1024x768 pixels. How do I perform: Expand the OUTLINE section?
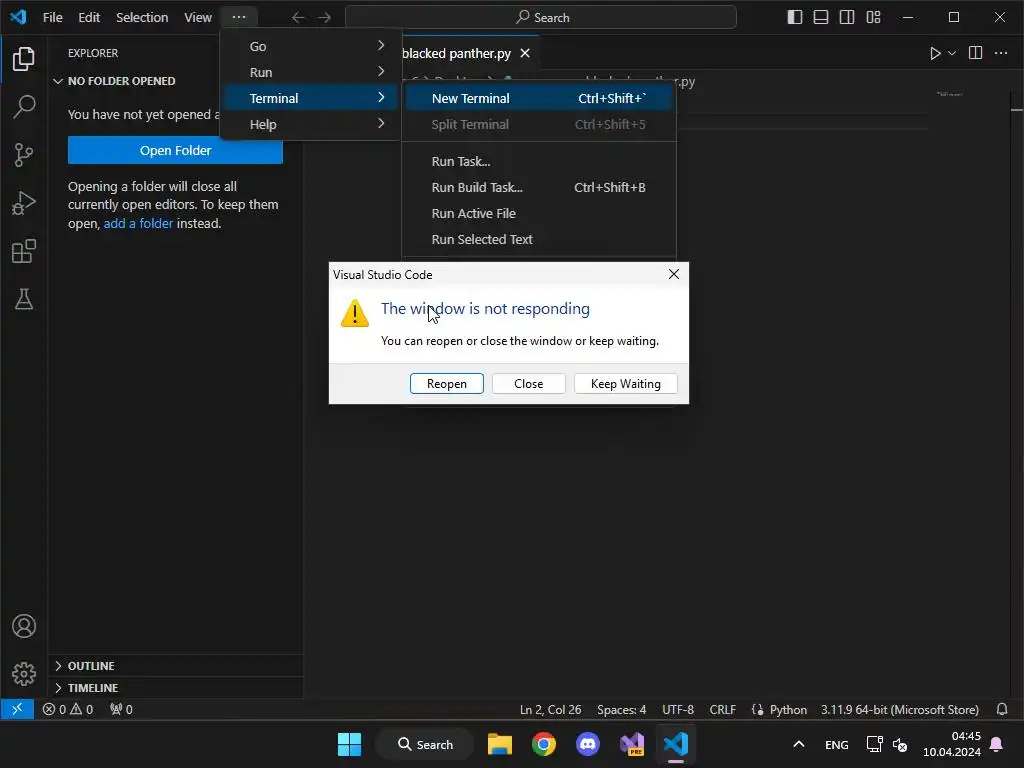[x=175, y=665]
